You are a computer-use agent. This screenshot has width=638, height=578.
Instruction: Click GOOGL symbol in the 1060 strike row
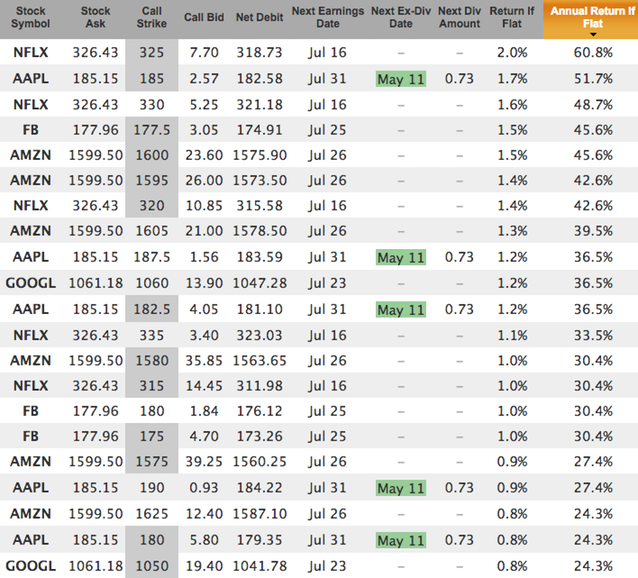31,283
